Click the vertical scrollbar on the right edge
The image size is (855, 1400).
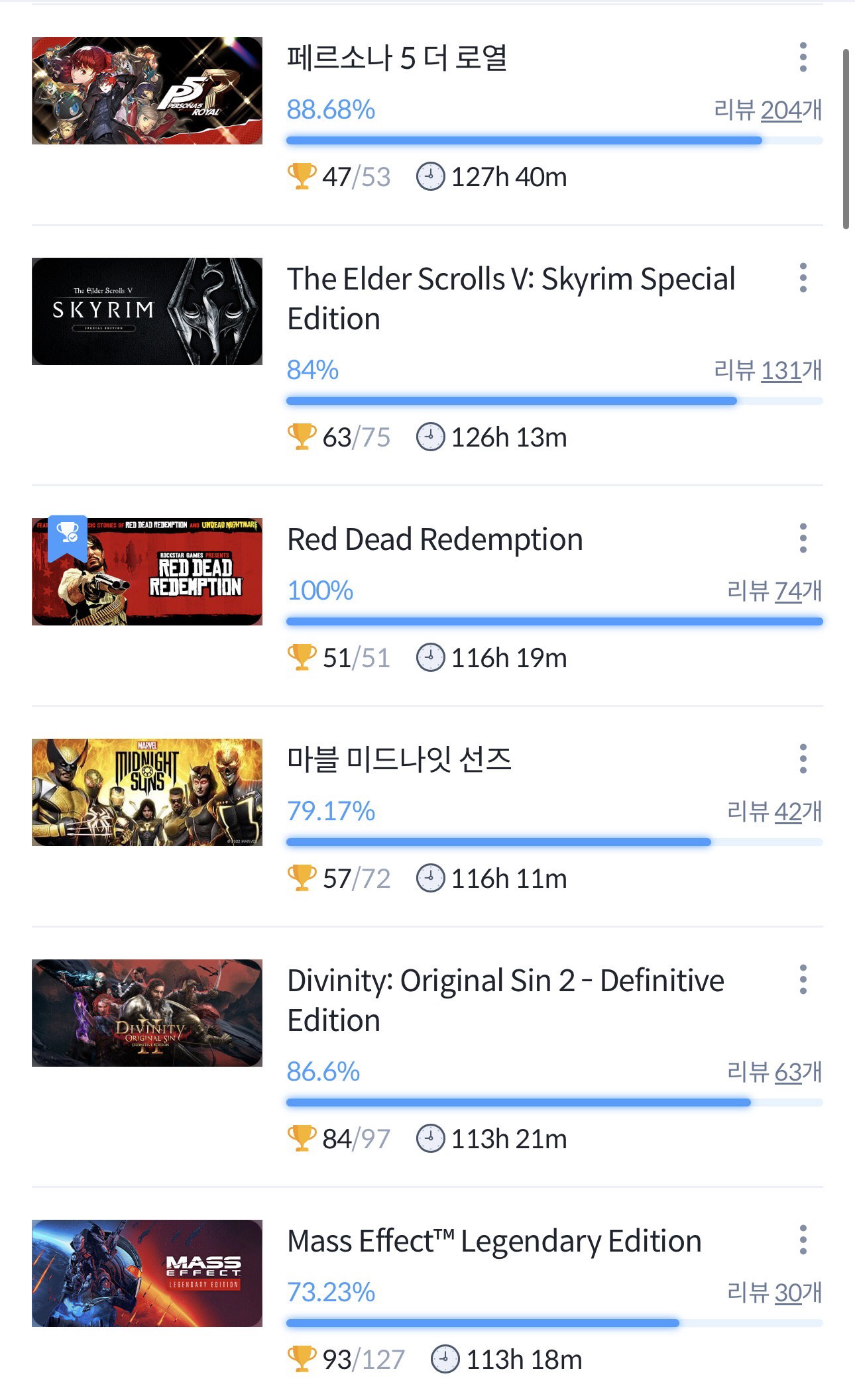[x=846, y=139]
